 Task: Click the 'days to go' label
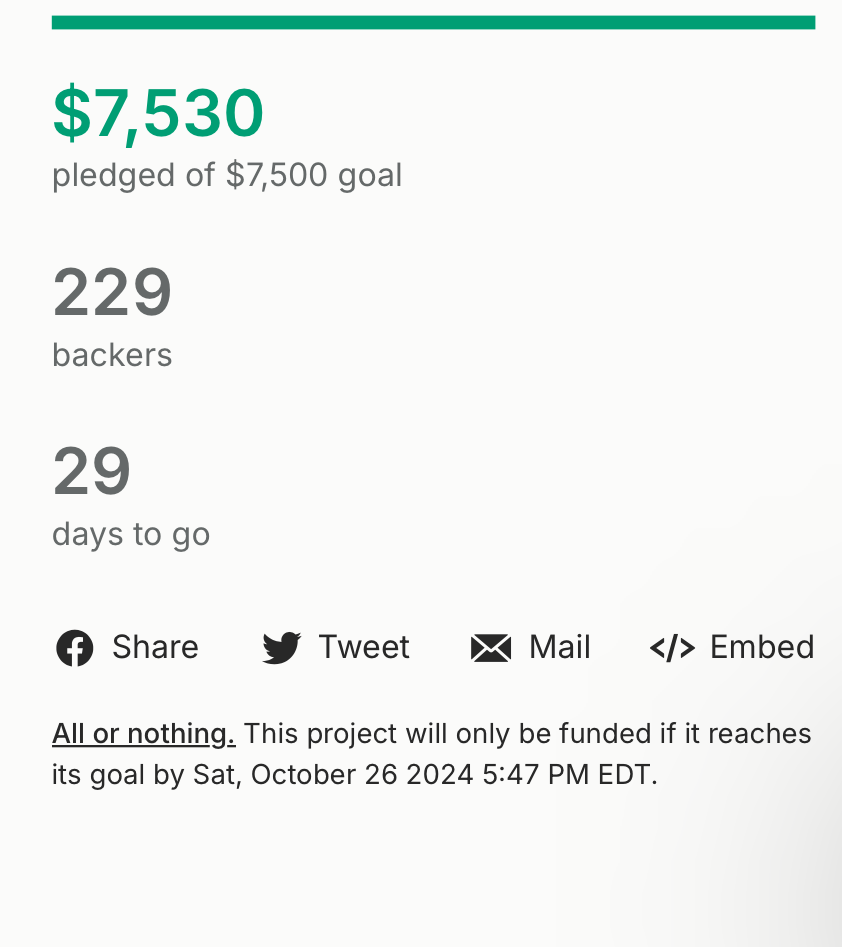point(131,534)
